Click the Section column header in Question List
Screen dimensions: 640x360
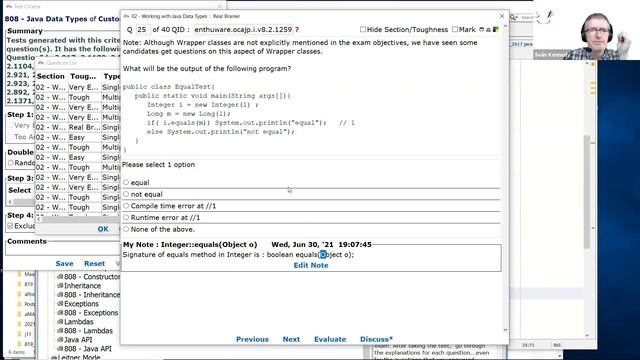point(51,76)
